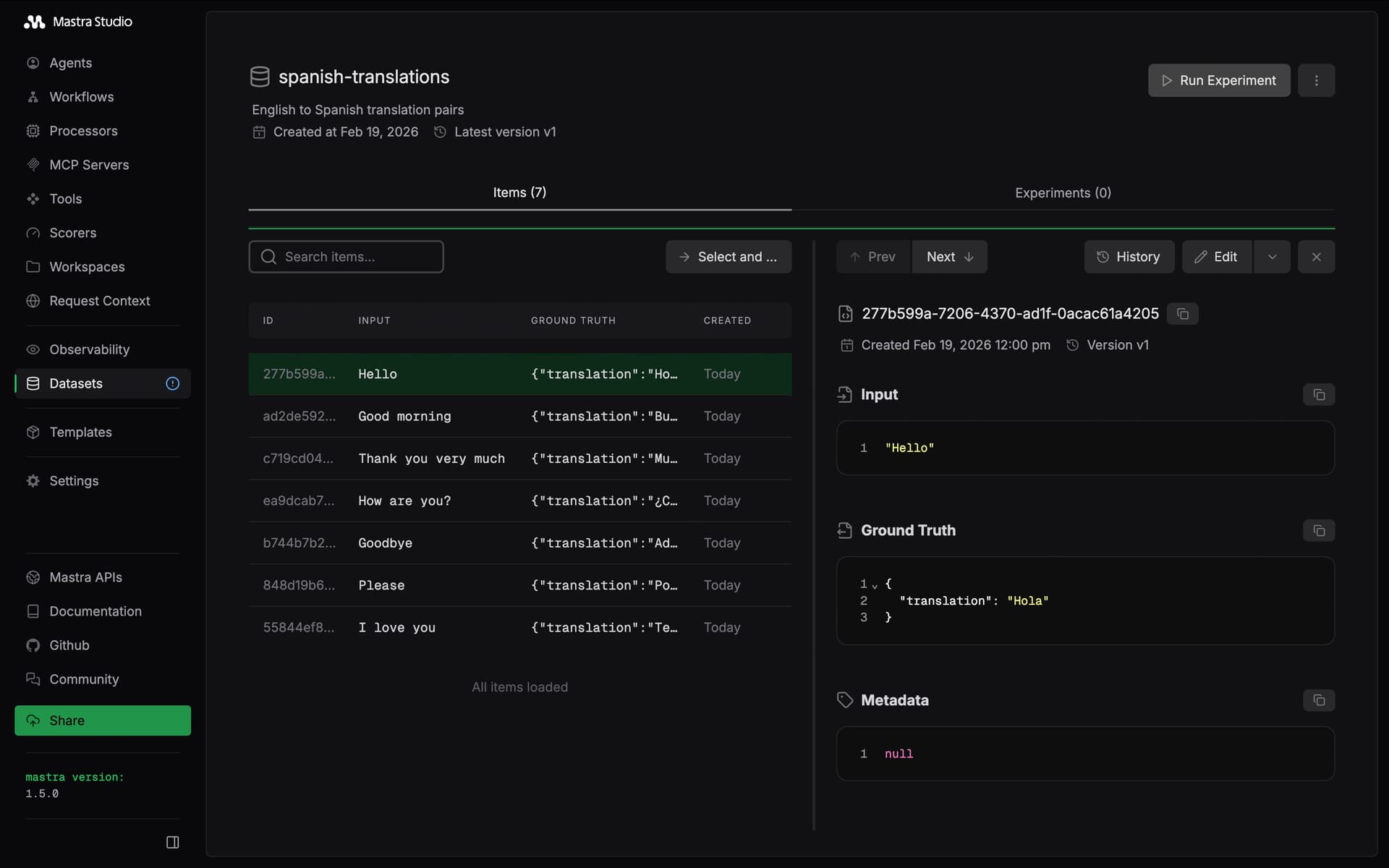Select the Templates sidebar entry
Image resolution: width=1389 pixels, height=868 pixels.
click(80, 432)
